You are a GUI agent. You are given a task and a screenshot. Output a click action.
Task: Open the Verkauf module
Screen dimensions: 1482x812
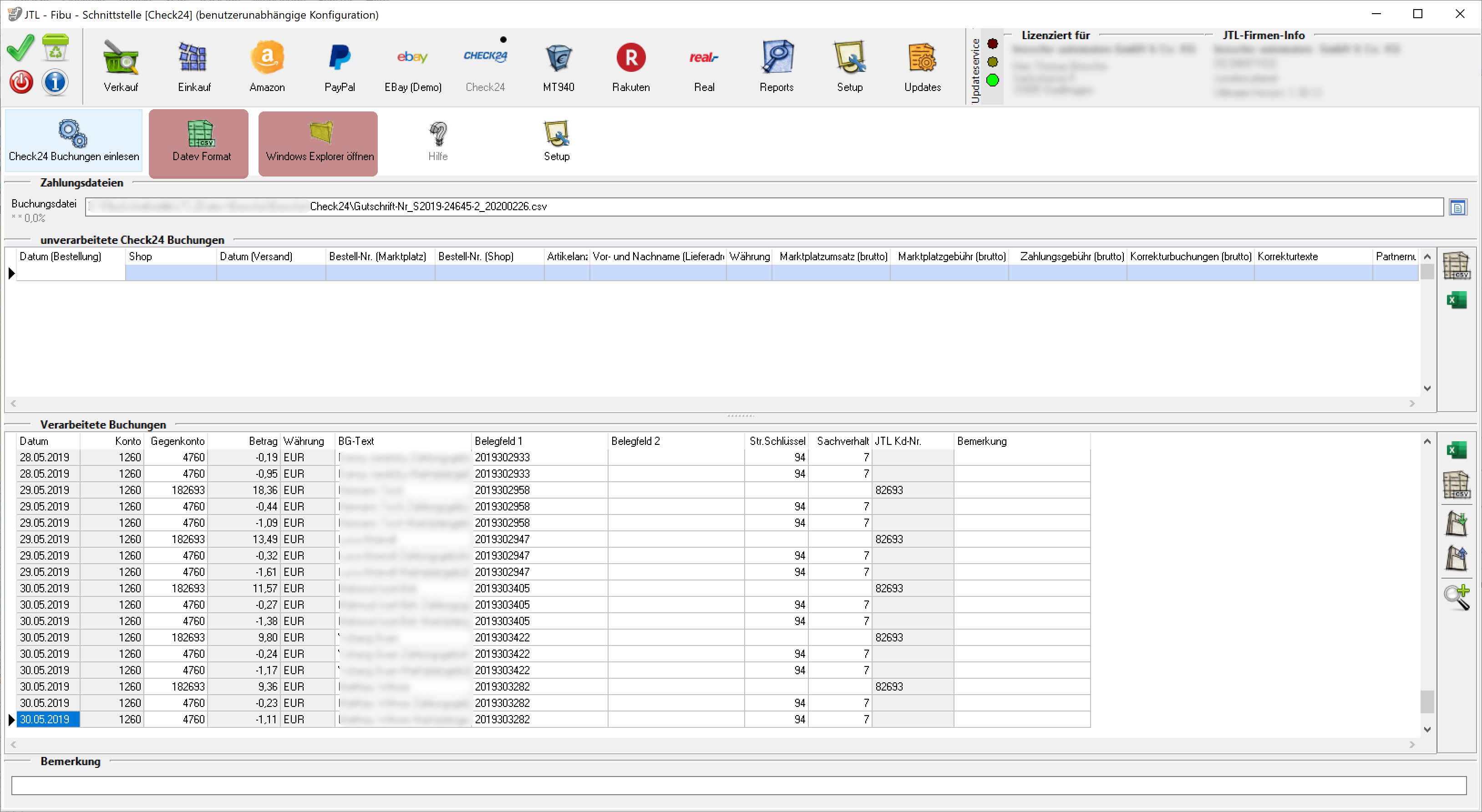coord(121,66)
